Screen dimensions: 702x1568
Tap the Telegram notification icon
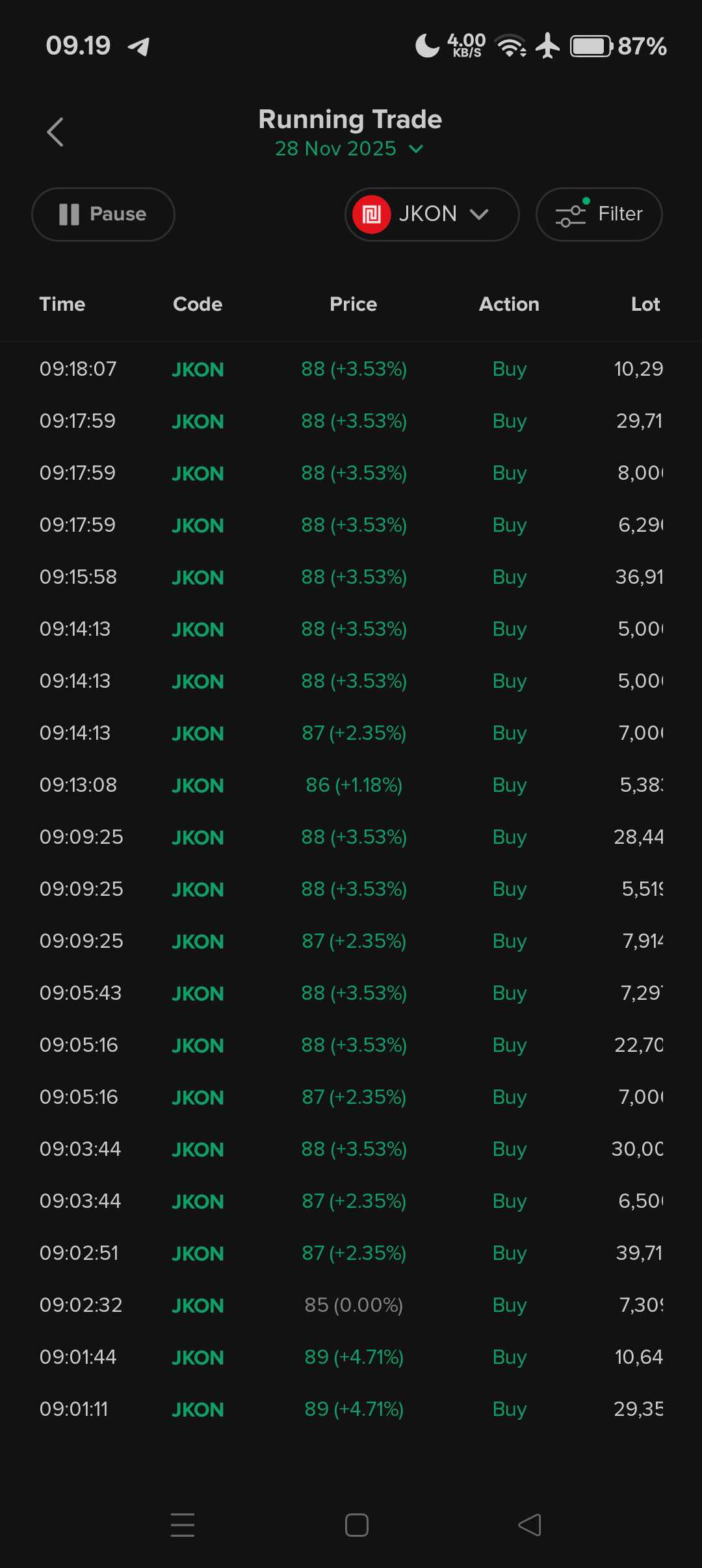click(x=139, y=46)
